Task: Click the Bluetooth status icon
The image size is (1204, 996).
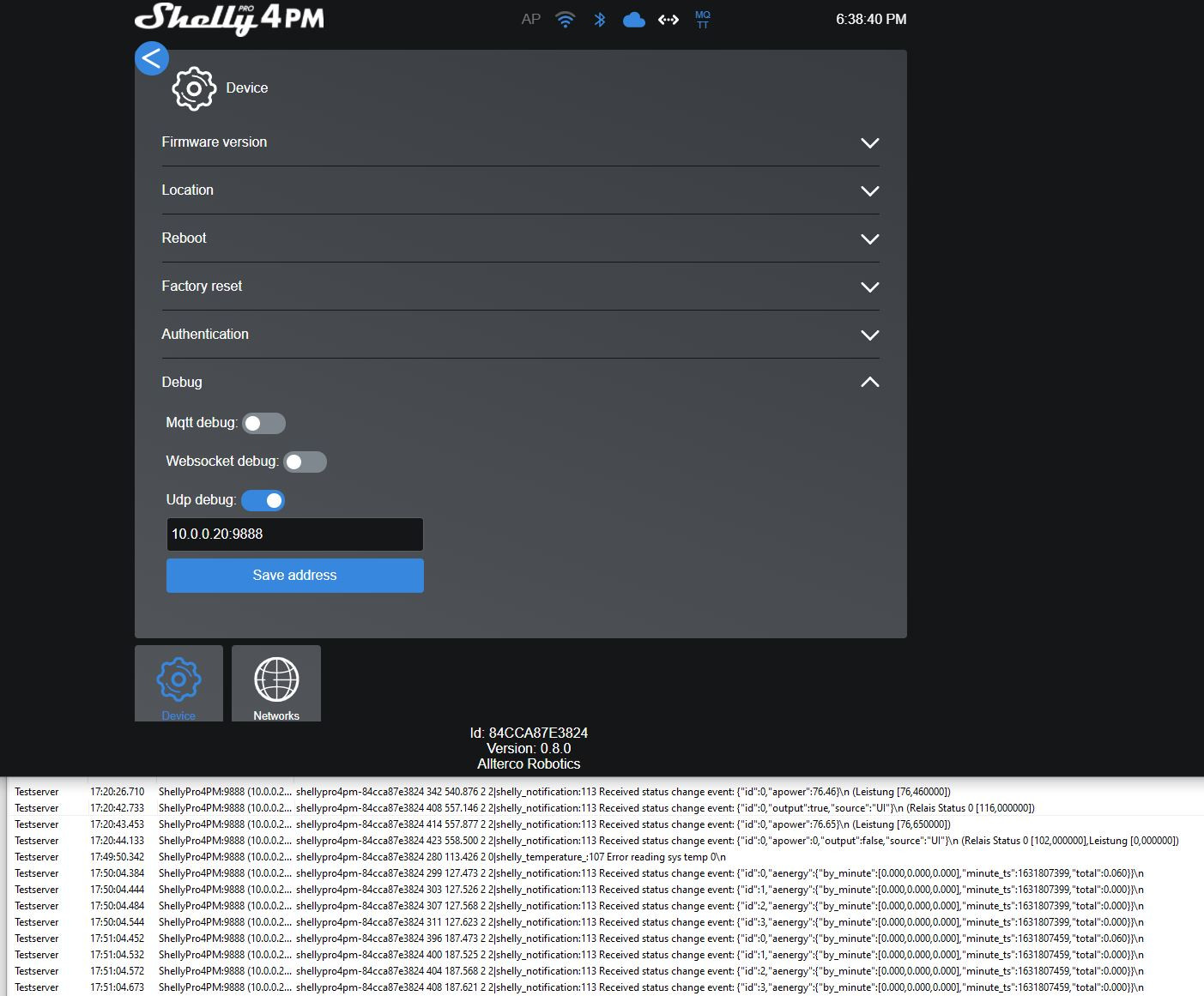Action: click(x=600, y=19)
